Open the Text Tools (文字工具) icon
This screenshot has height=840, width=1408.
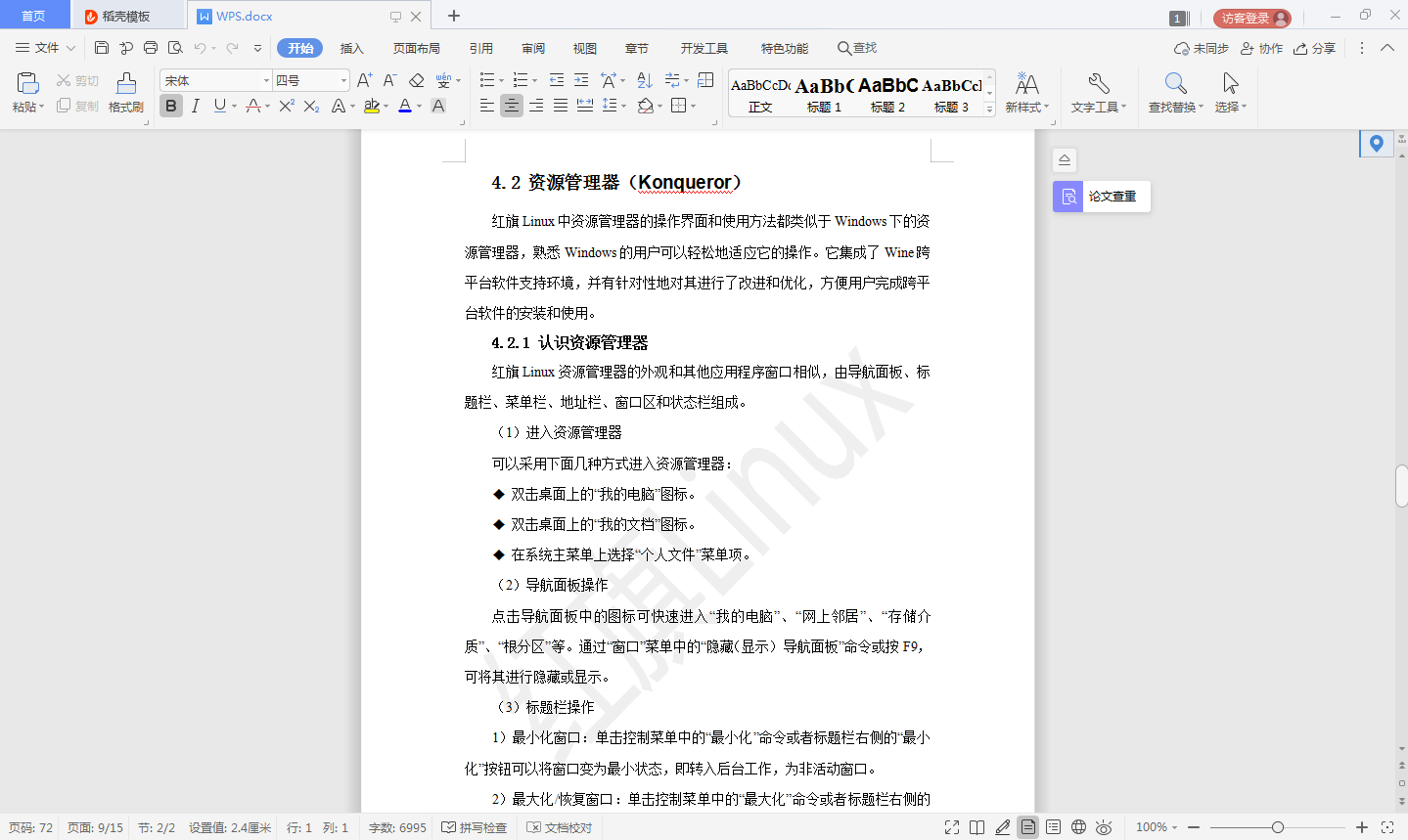1099,83
